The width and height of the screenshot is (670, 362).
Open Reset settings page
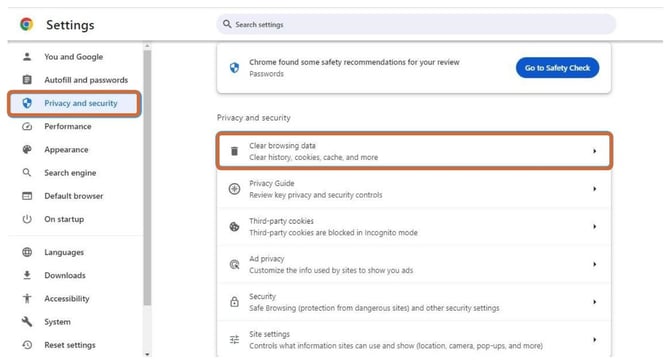[70, 344]
